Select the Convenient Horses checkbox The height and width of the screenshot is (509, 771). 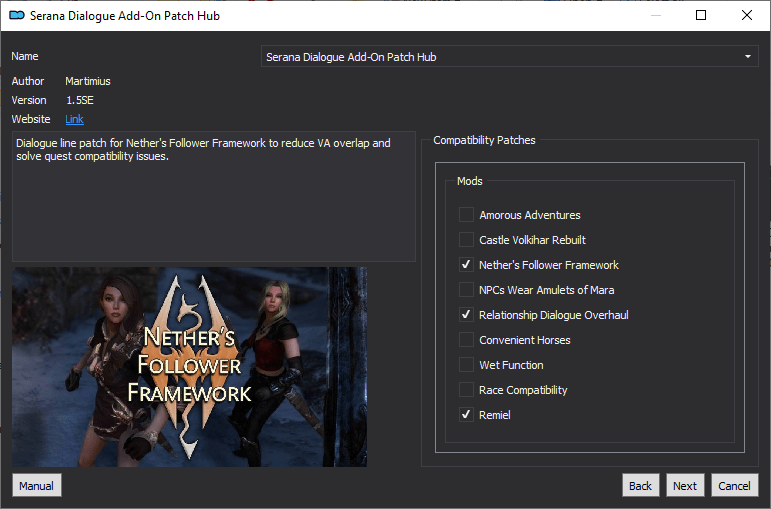466,340
